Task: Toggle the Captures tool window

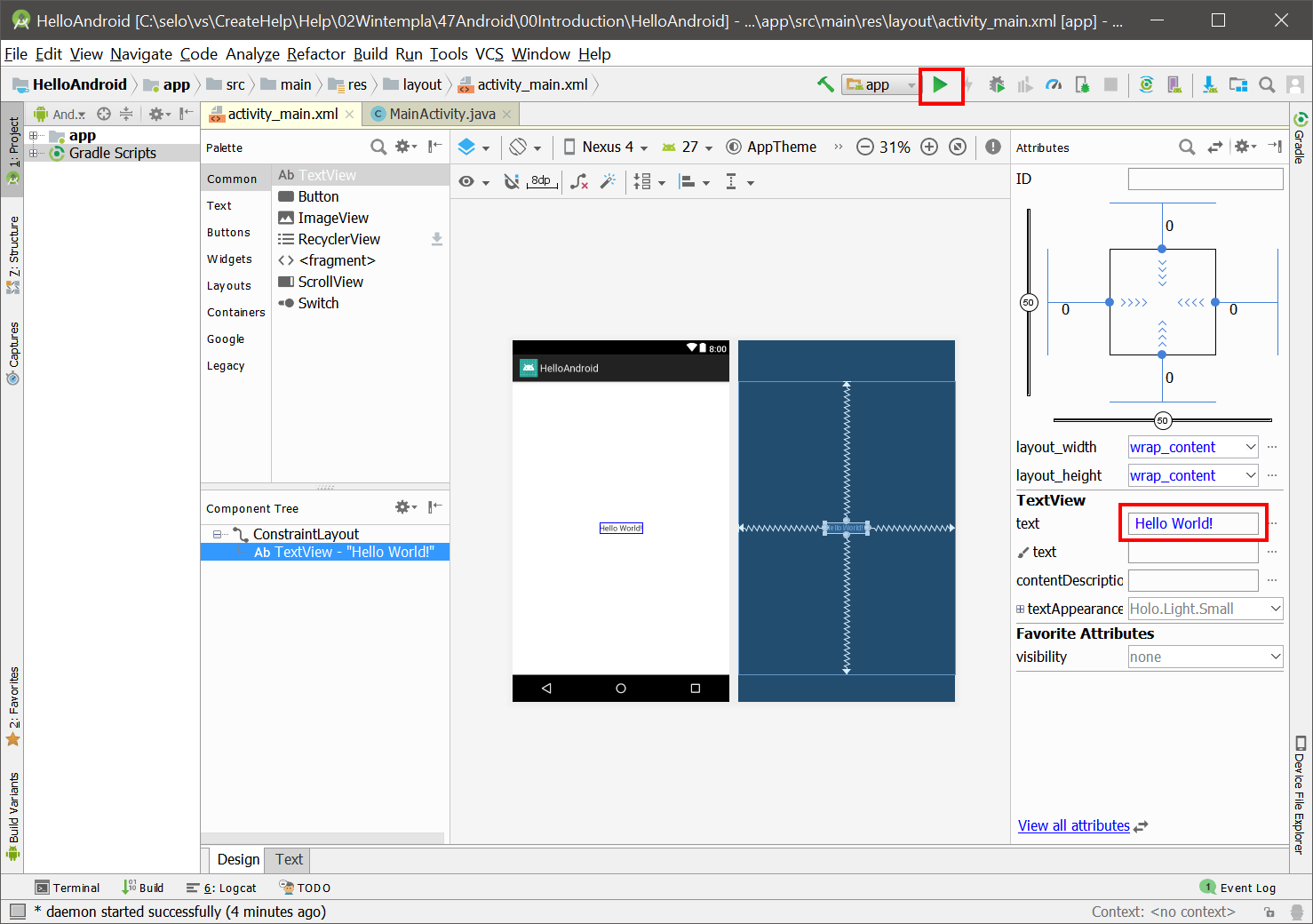Action: tap(12, 353)
